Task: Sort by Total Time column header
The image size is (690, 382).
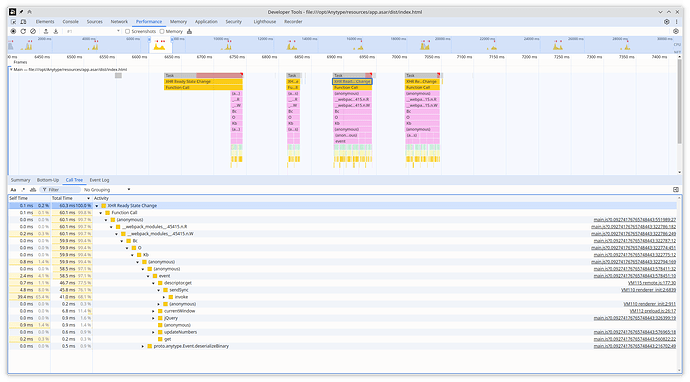Action: click(71, 198)
